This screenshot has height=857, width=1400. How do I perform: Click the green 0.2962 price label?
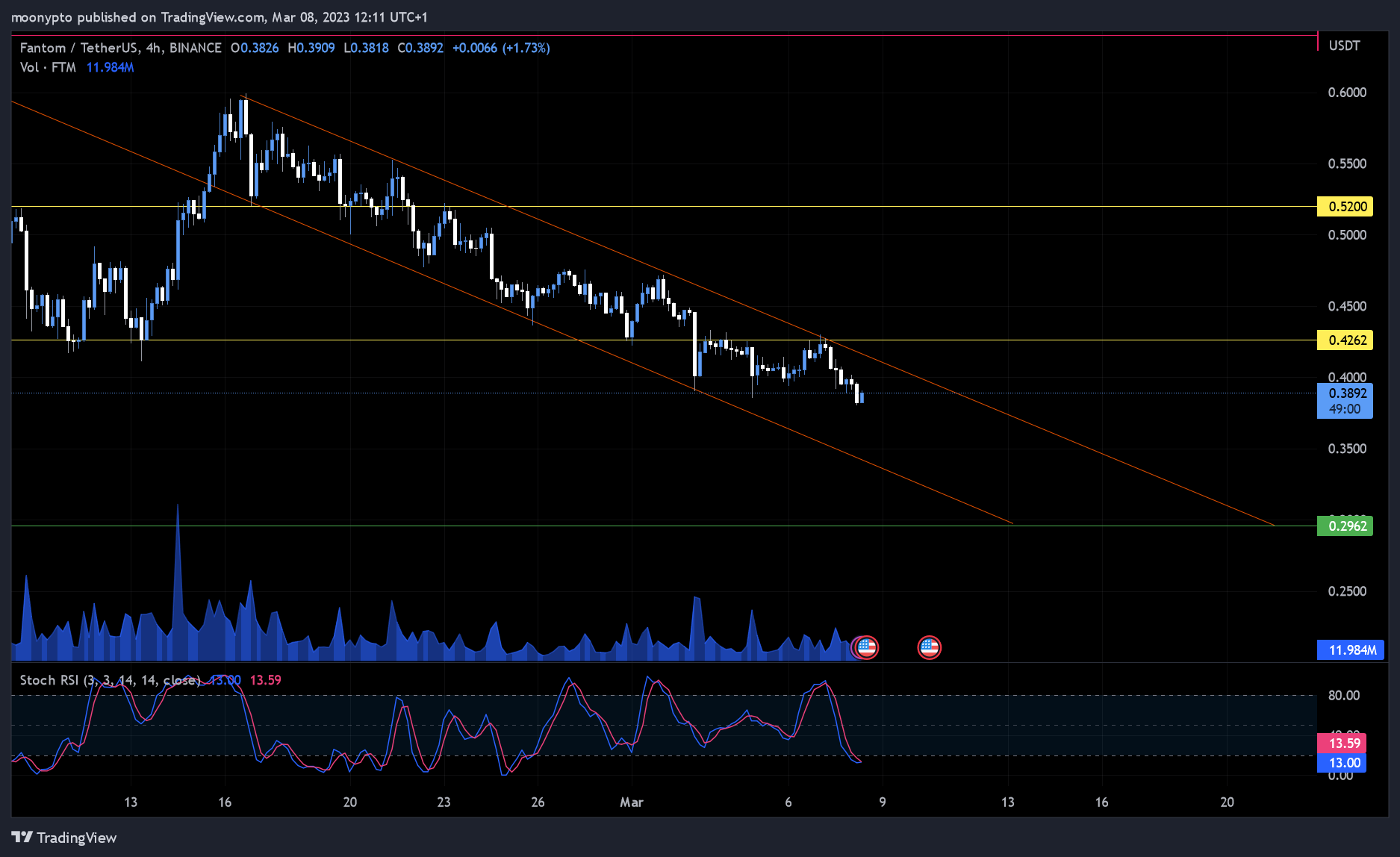tap(1345, 526)
